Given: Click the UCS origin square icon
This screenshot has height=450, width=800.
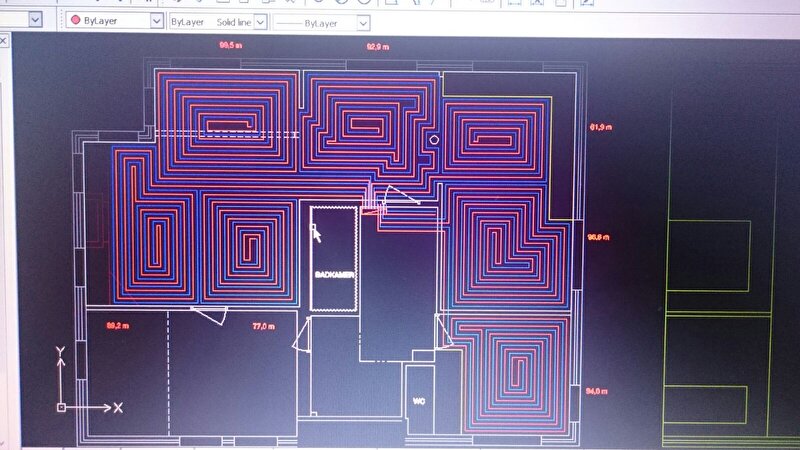Looking at the screenshot, I should pyautogui.click(x=61, y=408).
